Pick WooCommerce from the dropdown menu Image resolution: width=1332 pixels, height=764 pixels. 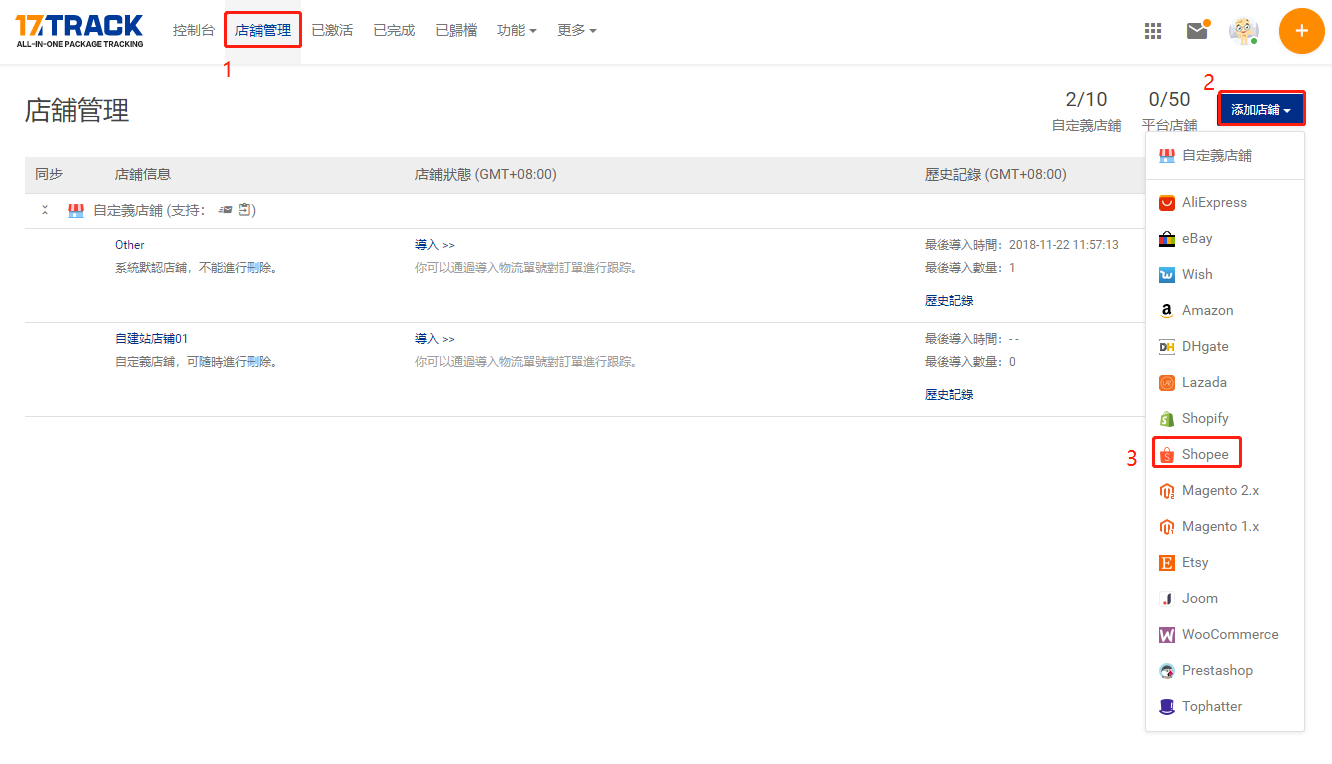(1229, 634)
